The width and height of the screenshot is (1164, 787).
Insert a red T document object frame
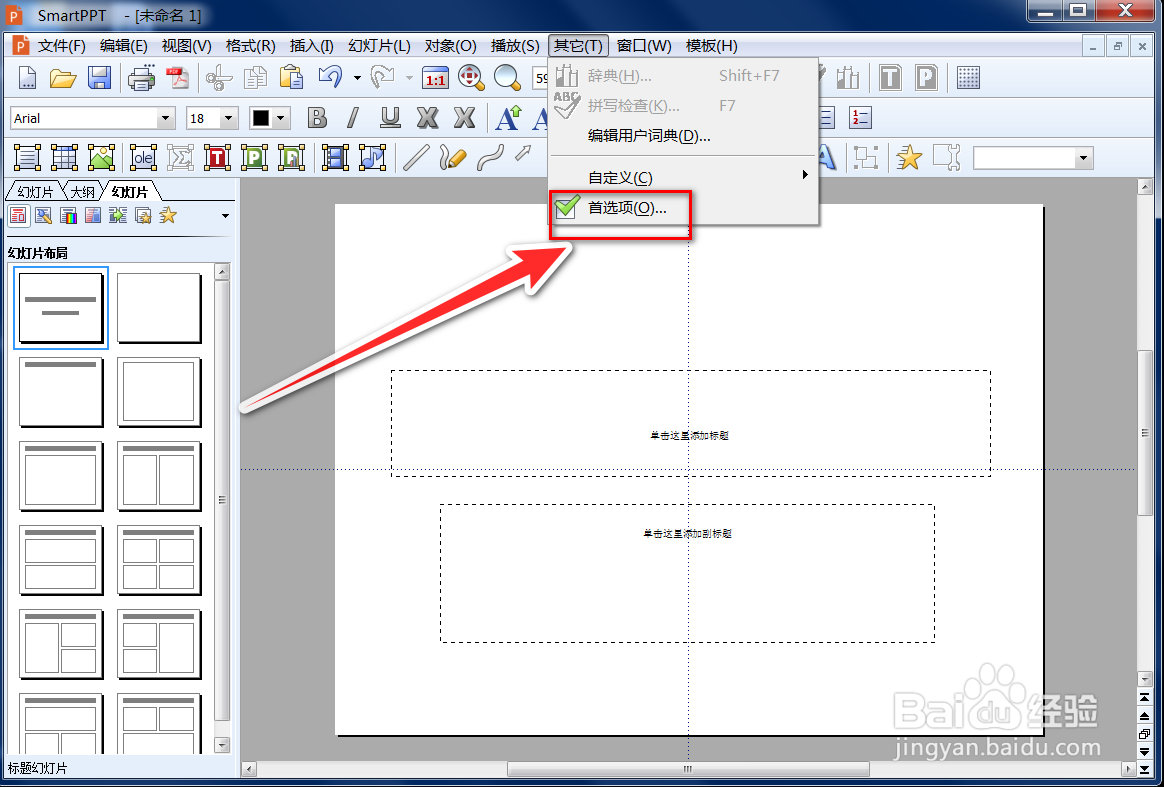pos(217,157)
